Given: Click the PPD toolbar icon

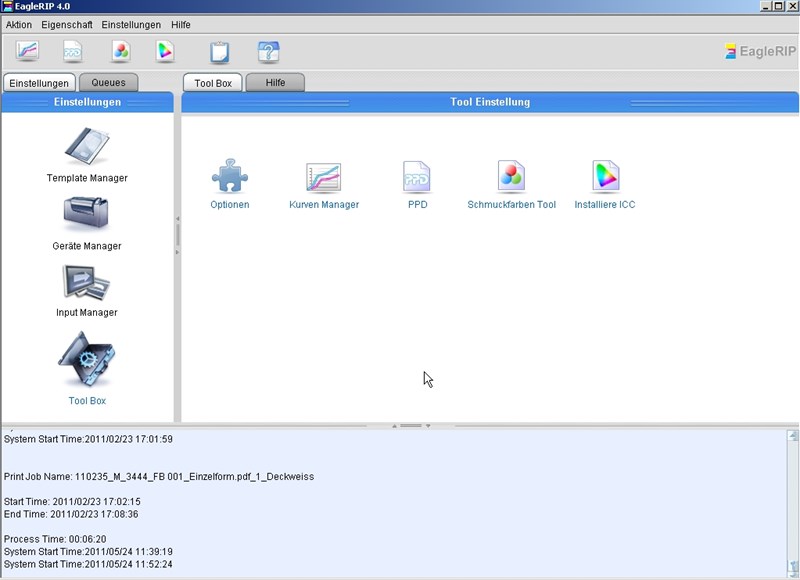Looking at the screenshot, I should pos(73,51).
